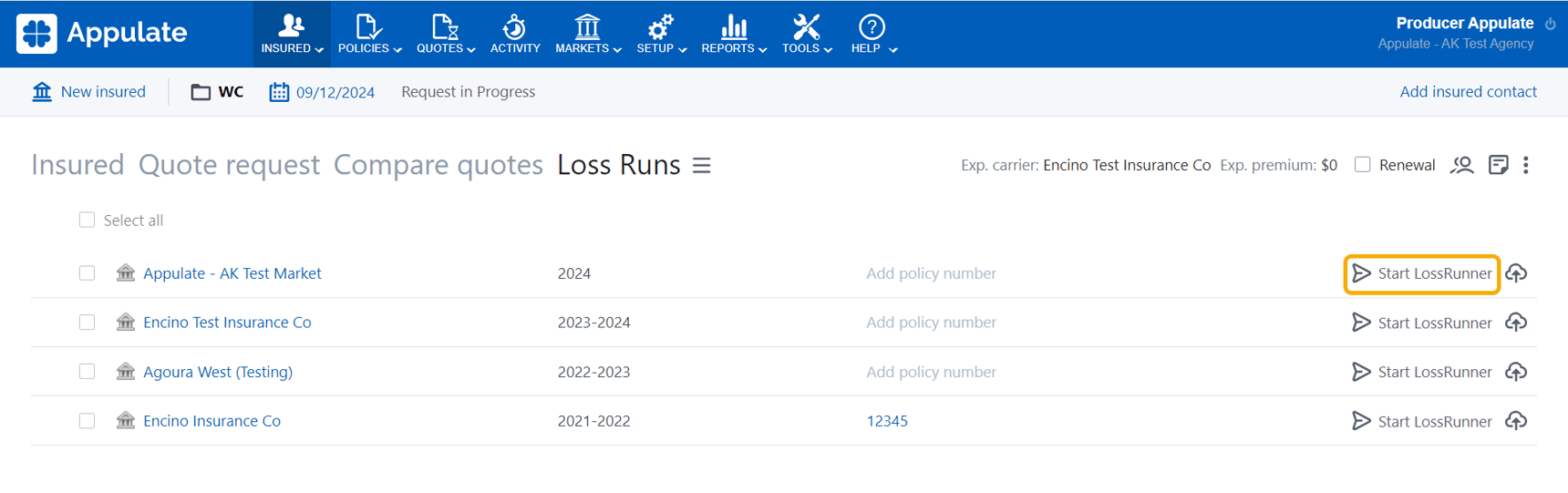Click the upload cloud icon for Appulate - AK Test Market

(x=1516, y=273)
